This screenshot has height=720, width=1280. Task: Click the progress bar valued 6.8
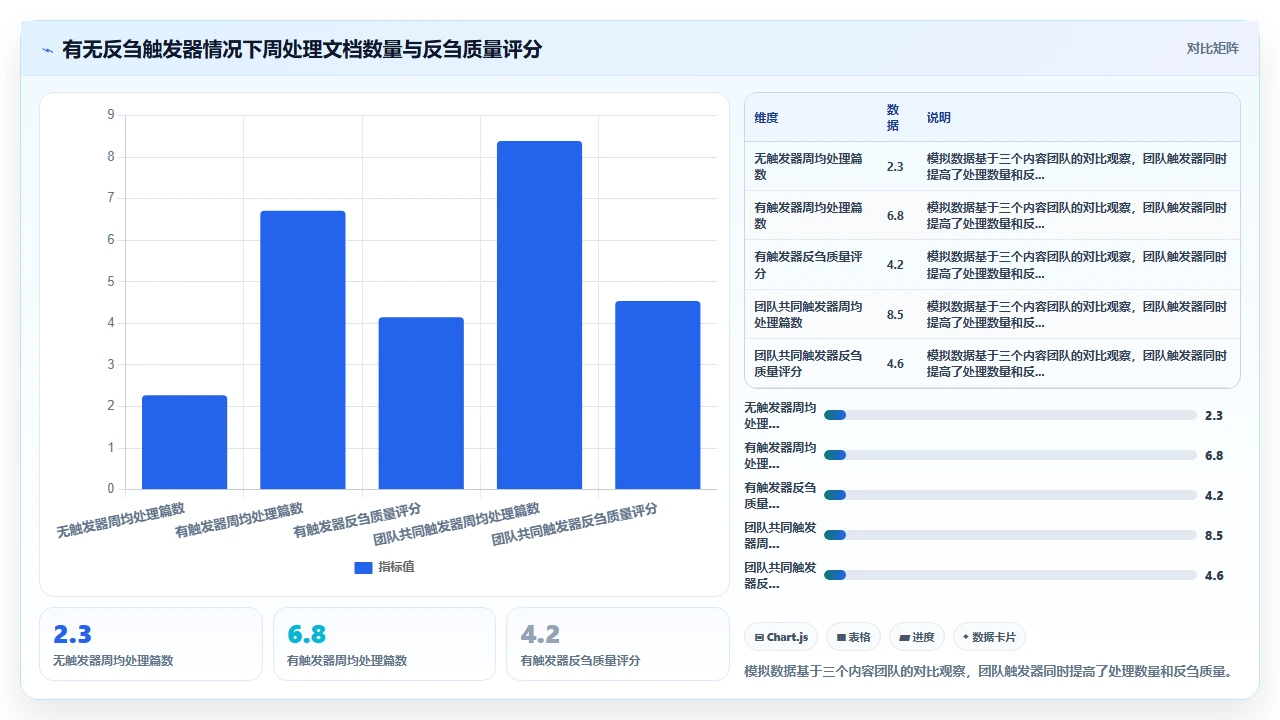(1010, 455)
